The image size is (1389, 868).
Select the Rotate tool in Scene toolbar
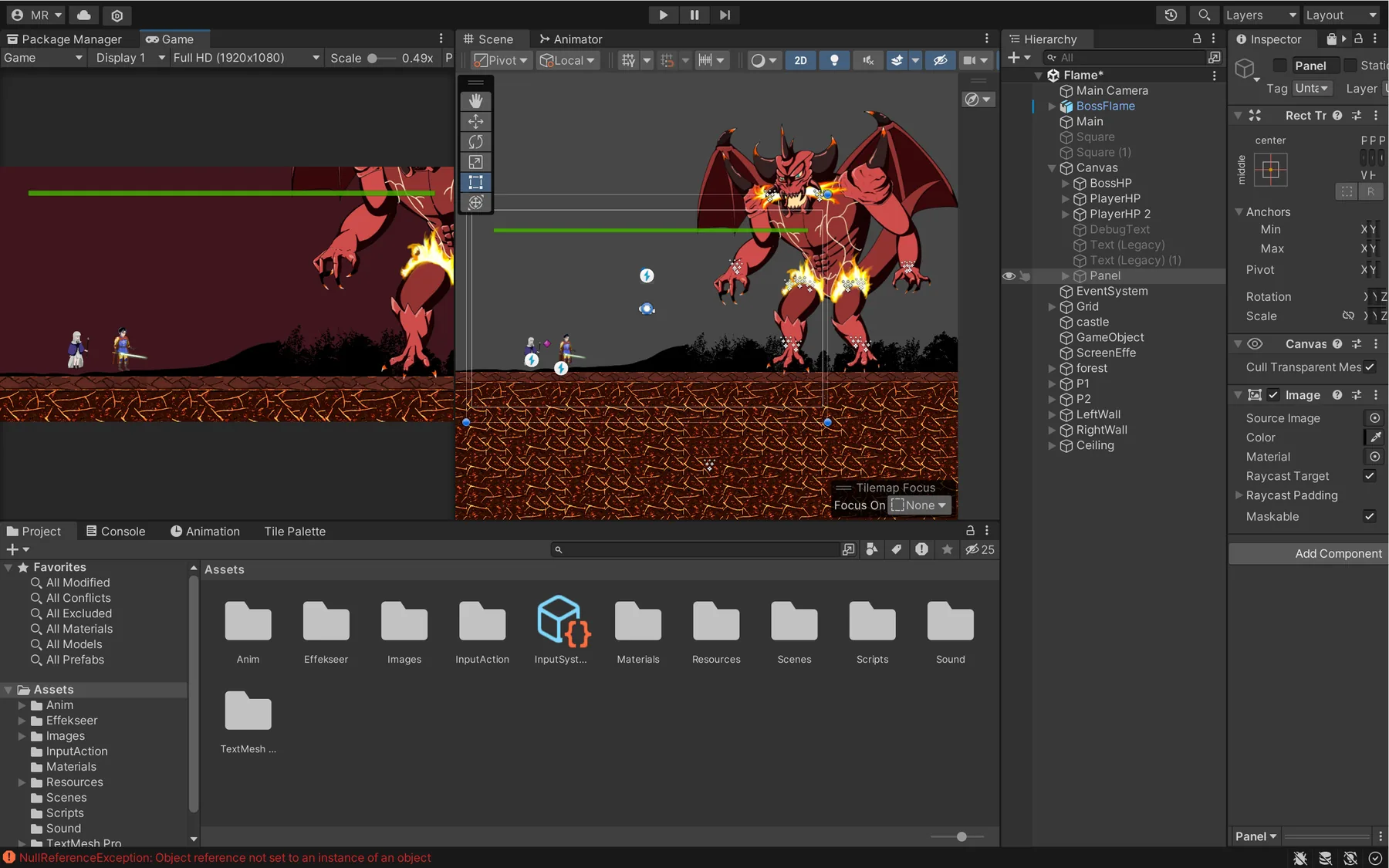point(475,142)
